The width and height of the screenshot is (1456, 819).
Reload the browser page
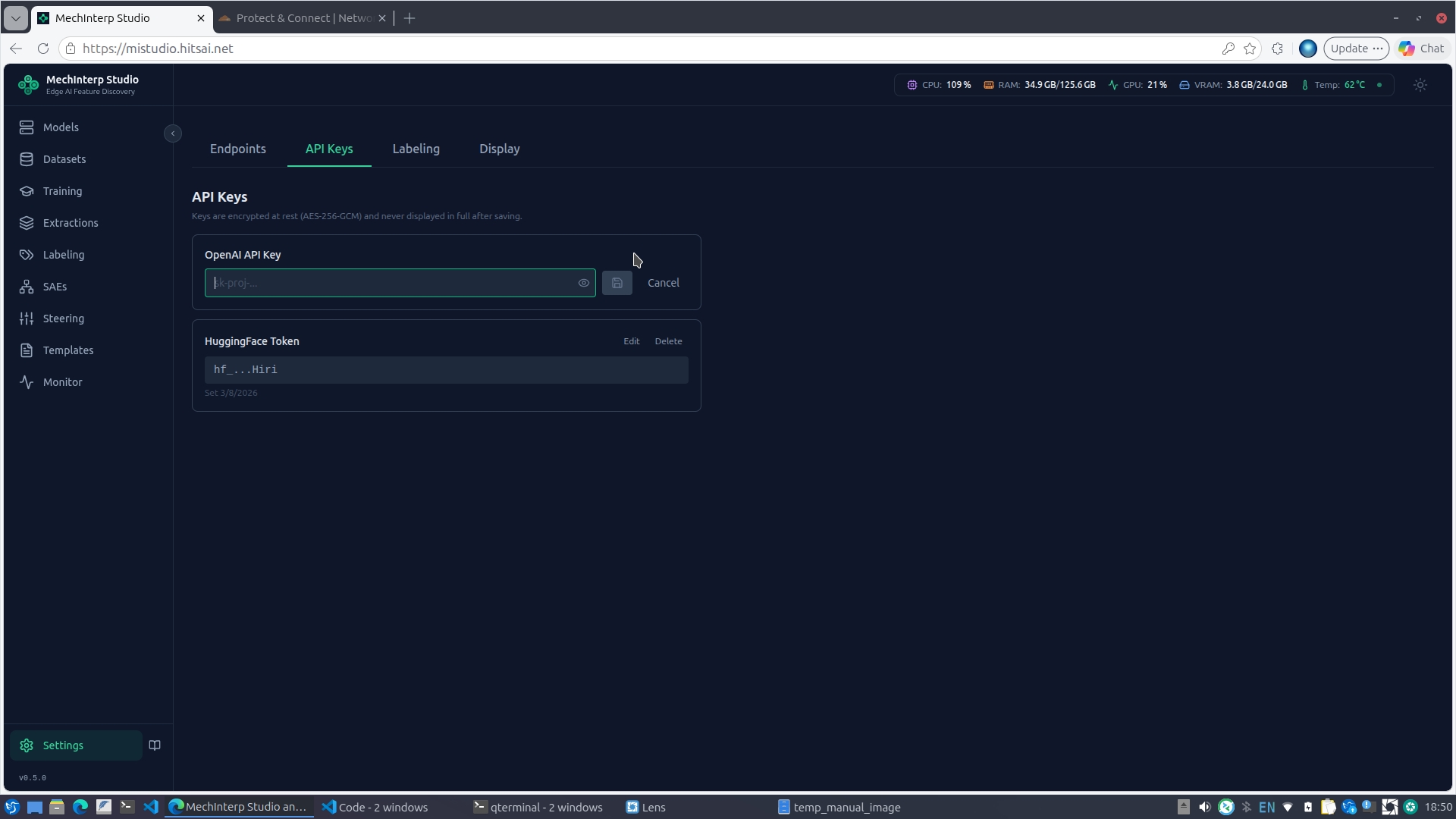(43, 49)
